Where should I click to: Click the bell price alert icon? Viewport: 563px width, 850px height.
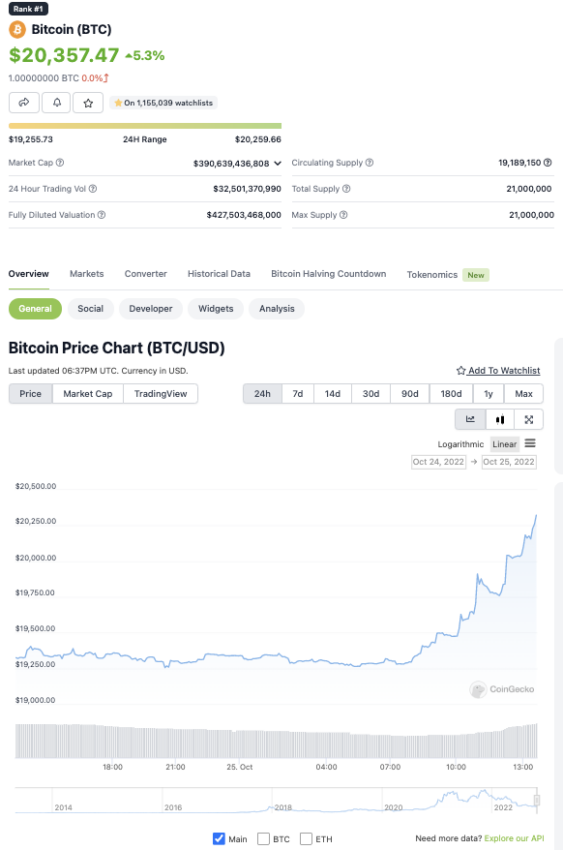(56, 102)
